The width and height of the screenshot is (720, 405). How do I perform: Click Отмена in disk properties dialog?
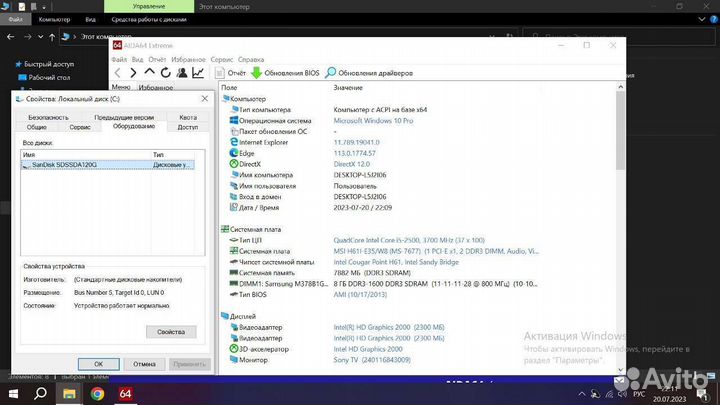144,364
